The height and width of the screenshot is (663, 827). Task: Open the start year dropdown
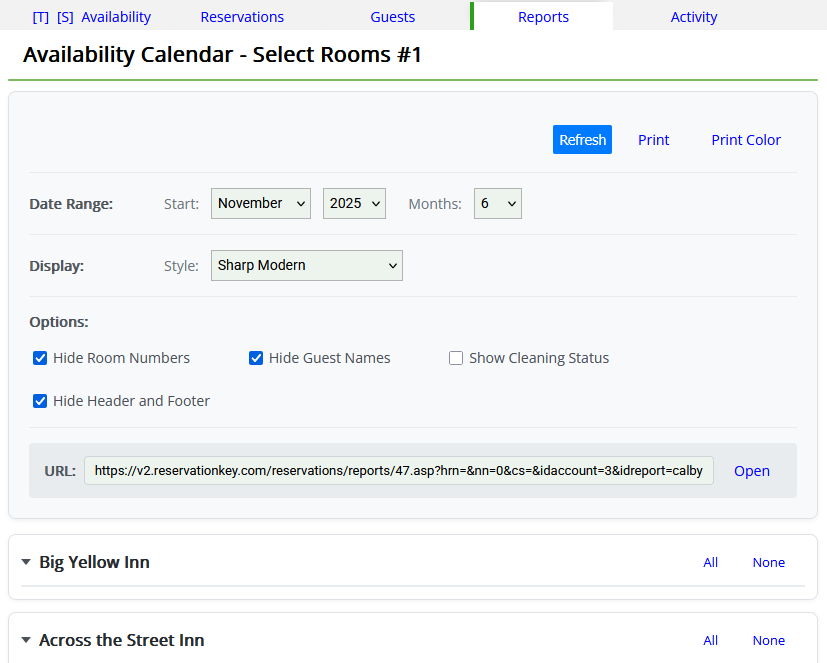tap(354, 203)
